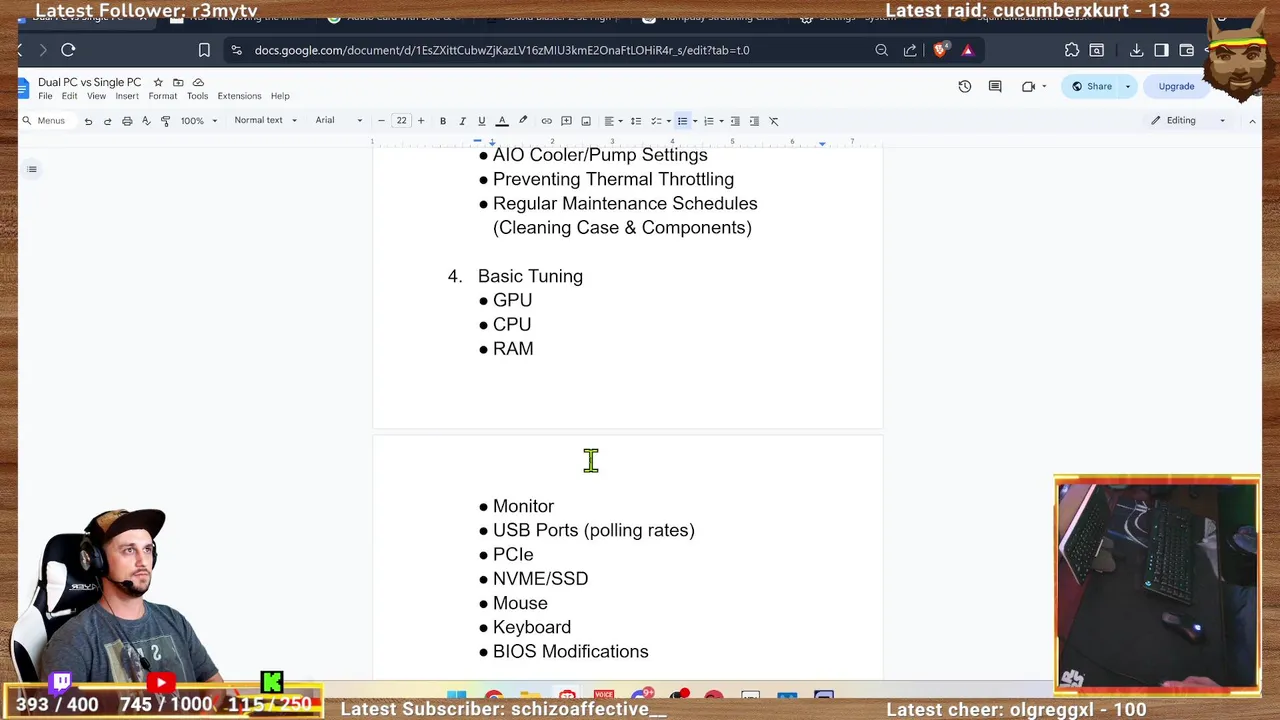Open the version history clock icon
1280x720 pixels.
[x=965, y=86]
